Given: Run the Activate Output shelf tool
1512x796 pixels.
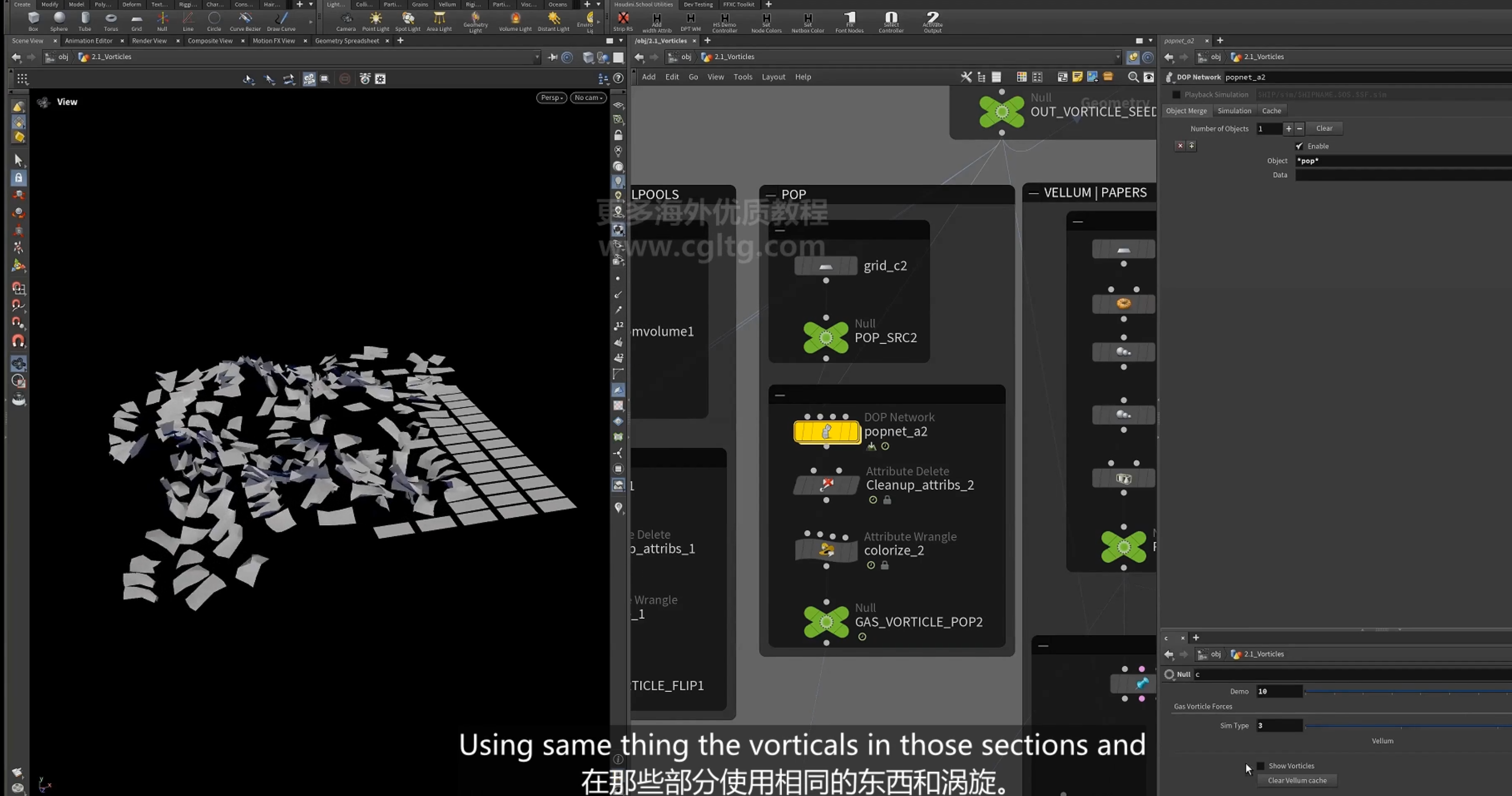Looking at the screenshot, I should 933,22.
